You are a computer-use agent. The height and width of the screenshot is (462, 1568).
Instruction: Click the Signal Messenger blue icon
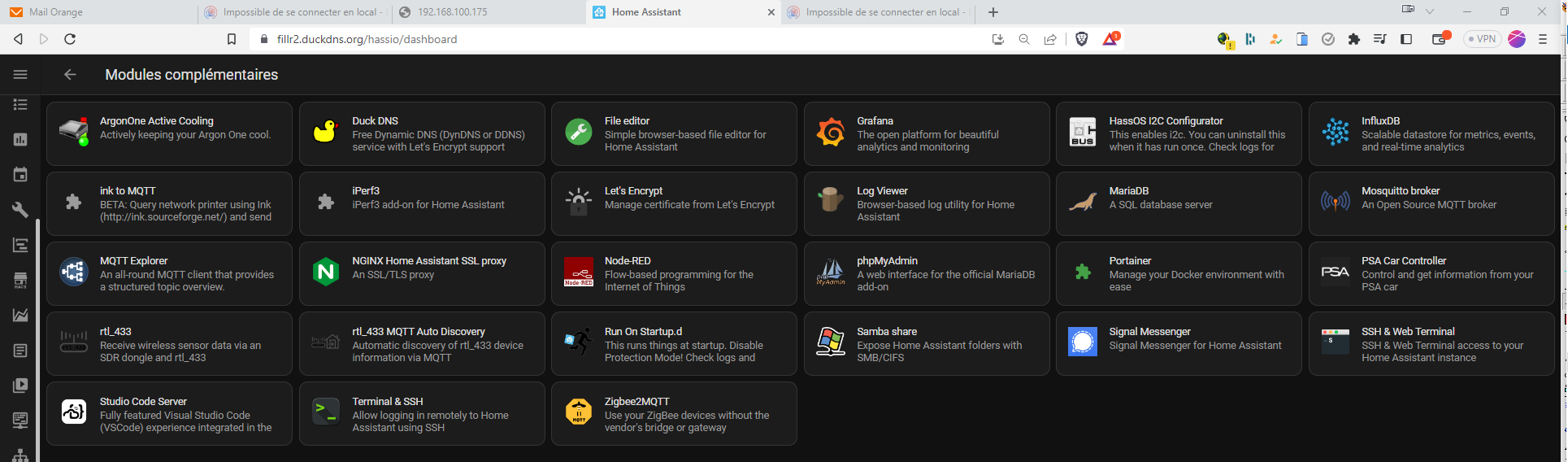tap(1083, 342)
